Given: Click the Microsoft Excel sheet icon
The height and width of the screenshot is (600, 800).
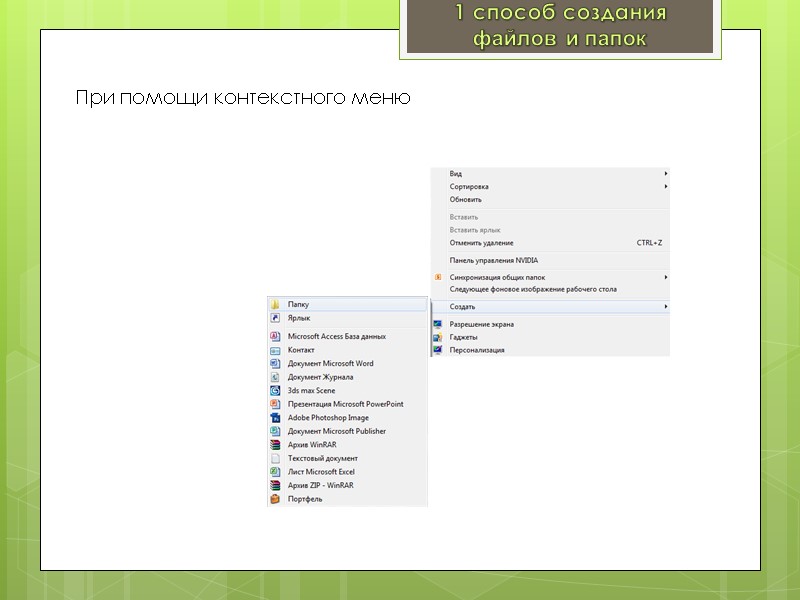Looking at the screenshot, I should tap(275, 471).
